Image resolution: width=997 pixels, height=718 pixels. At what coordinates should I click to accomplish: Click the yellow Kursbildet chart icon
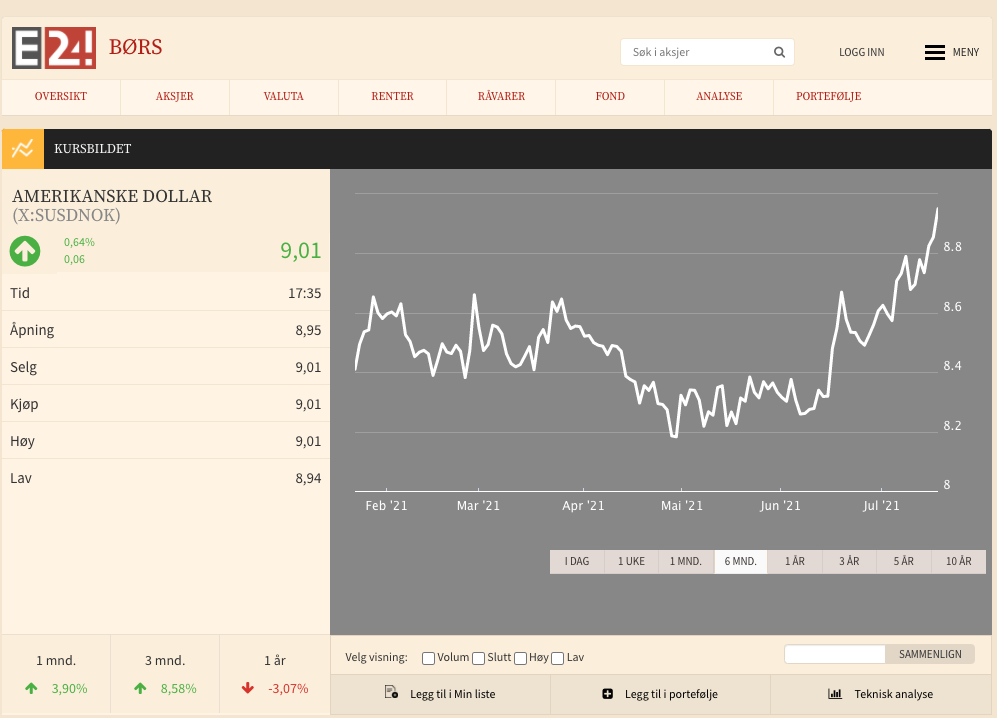[x=21, y=149]
